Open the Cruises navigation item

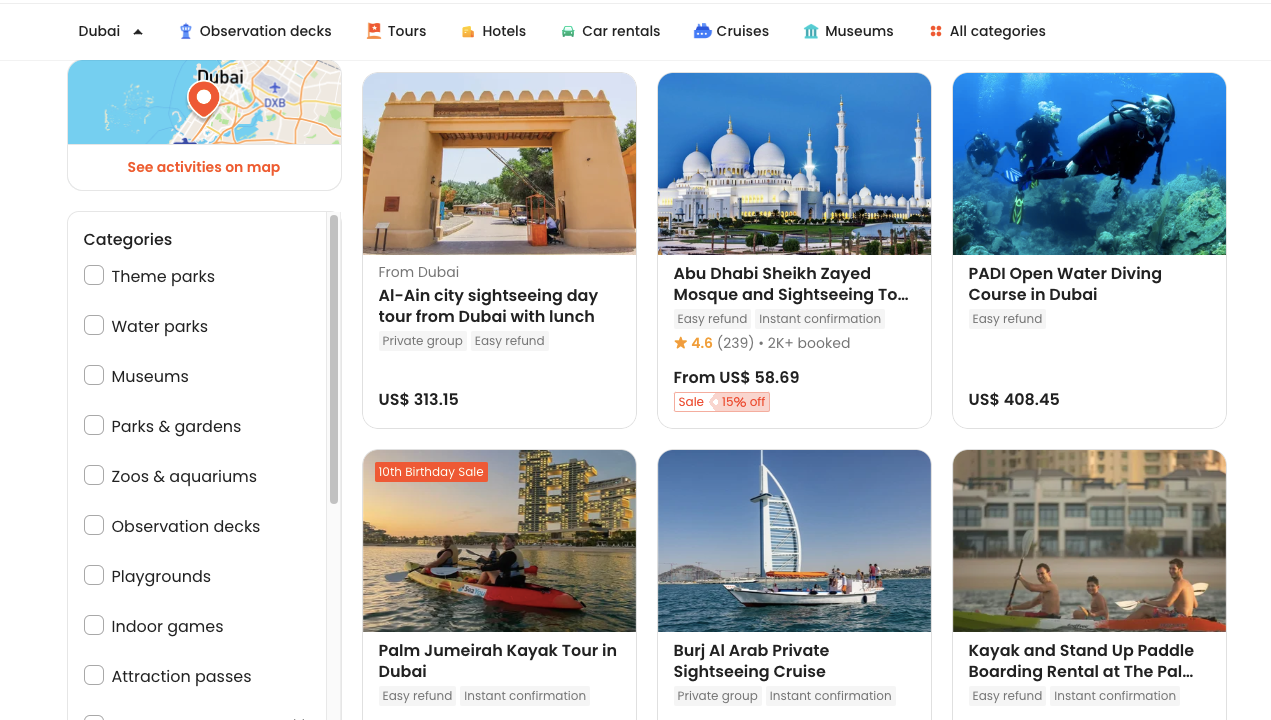(731, 31)
